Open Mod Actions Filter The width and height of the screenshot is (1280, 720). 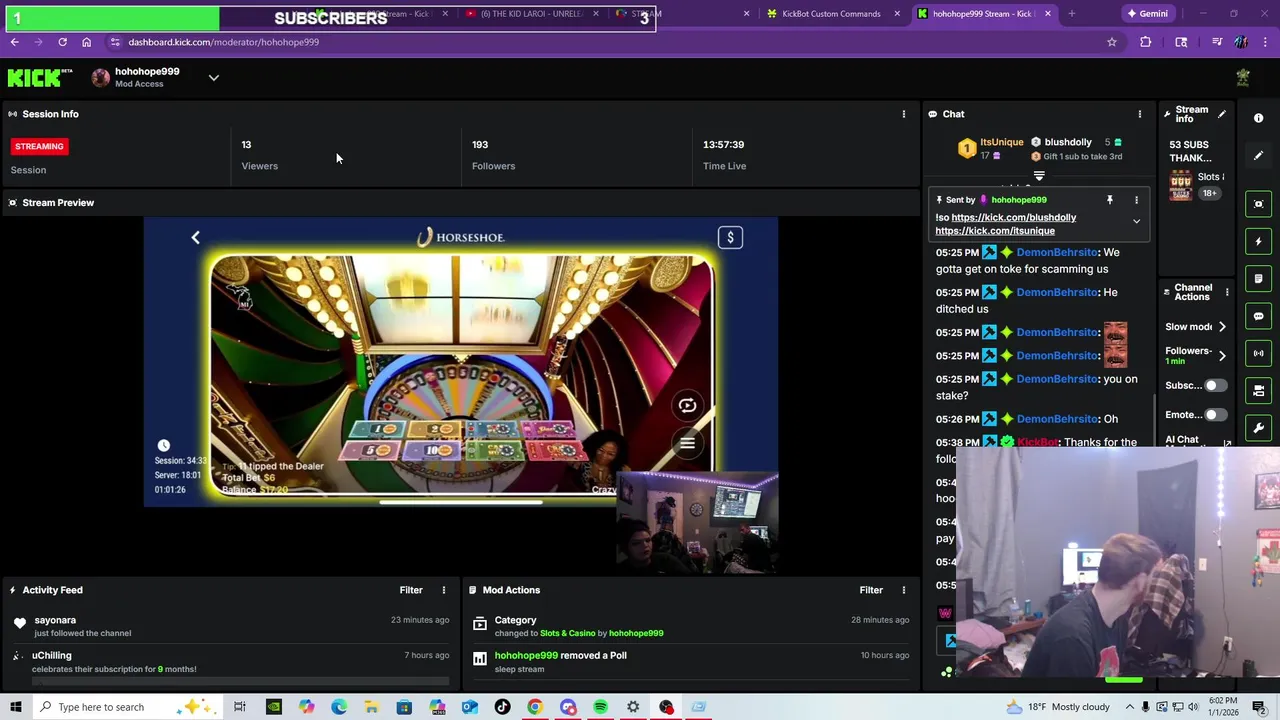(871, 590)
